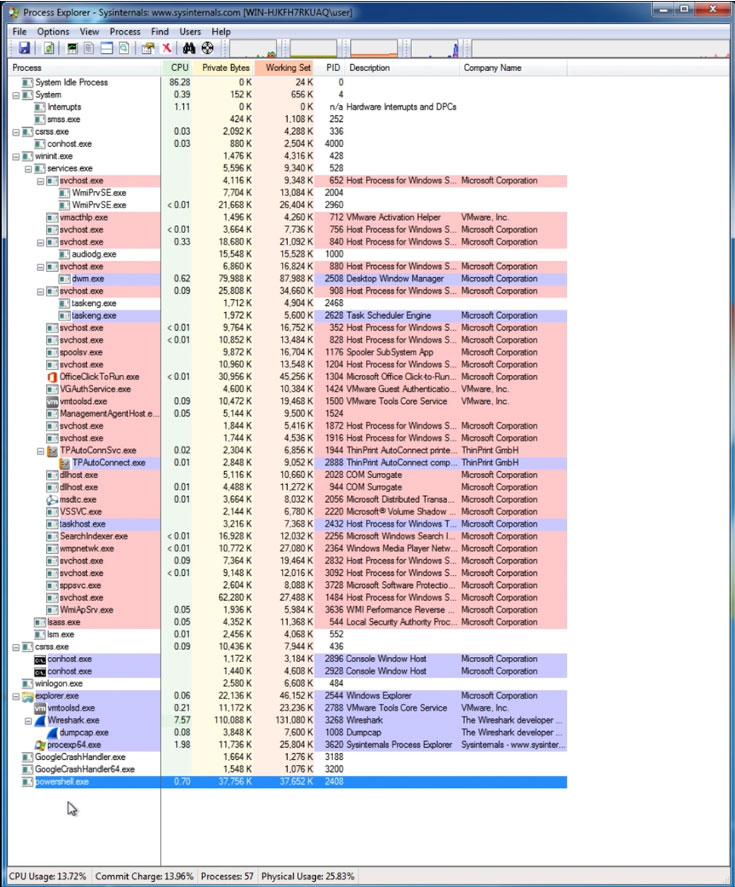Collapse the services.exe tree node
The width and height of the screenshot is (735, 887).
coord(28,169)
